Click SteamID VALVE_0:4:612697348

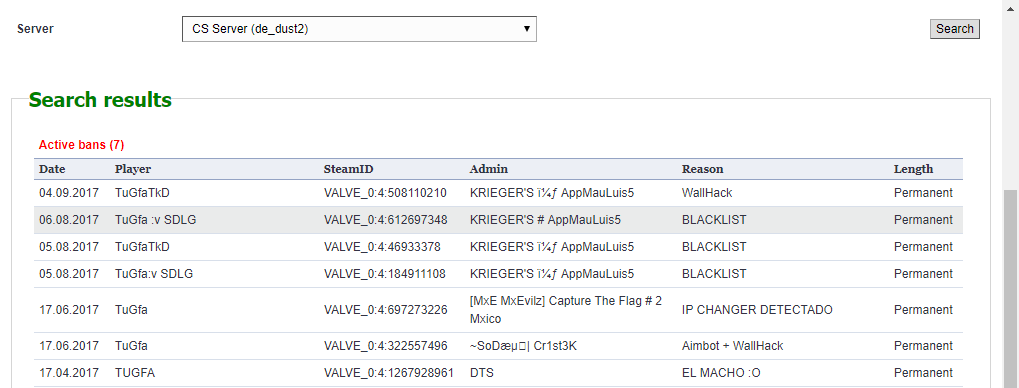click(385, 220)
